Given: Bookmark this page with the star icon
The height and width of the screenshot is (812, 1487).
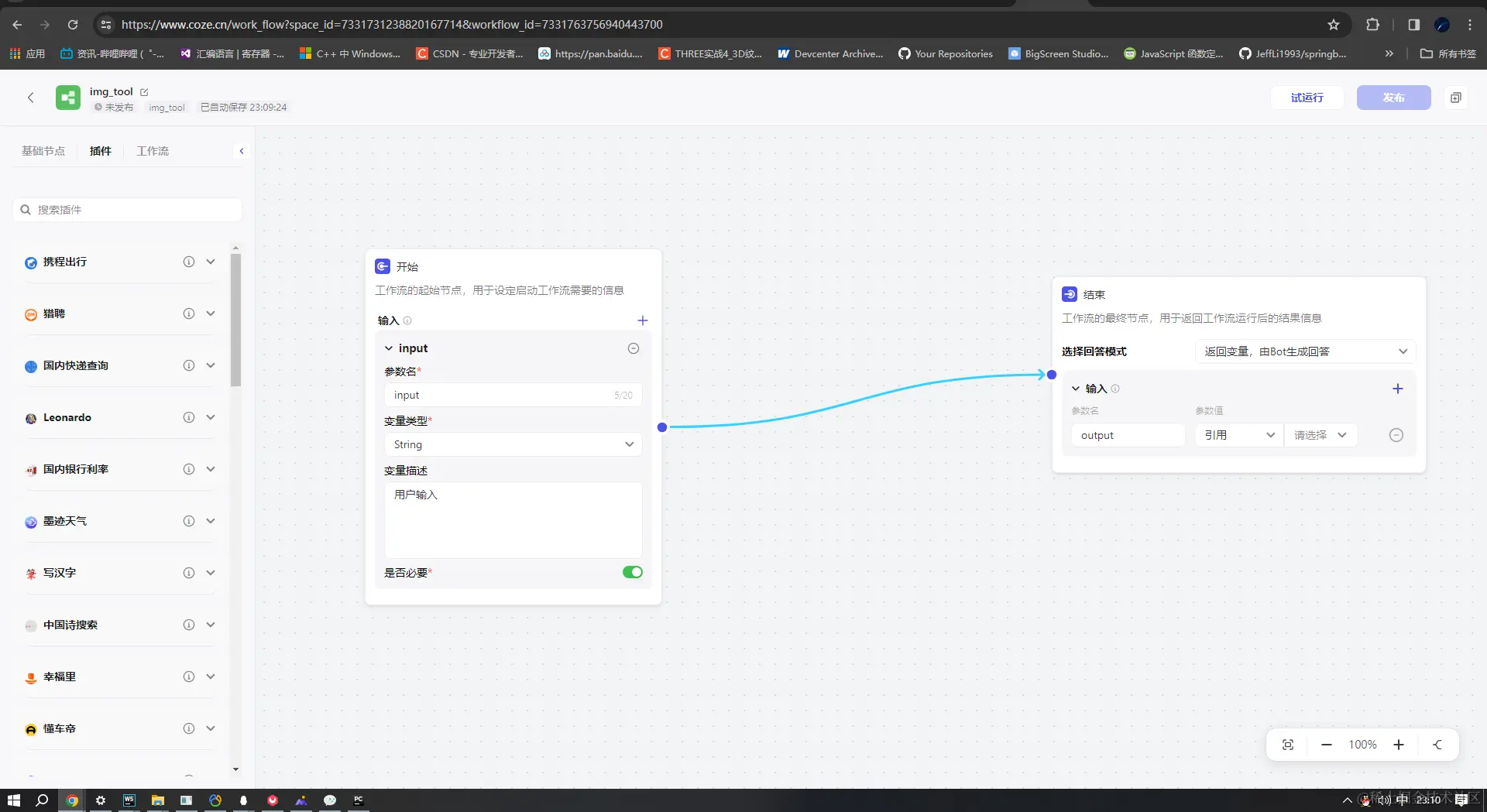Looking at the screenshot, I should (1334, 25).
